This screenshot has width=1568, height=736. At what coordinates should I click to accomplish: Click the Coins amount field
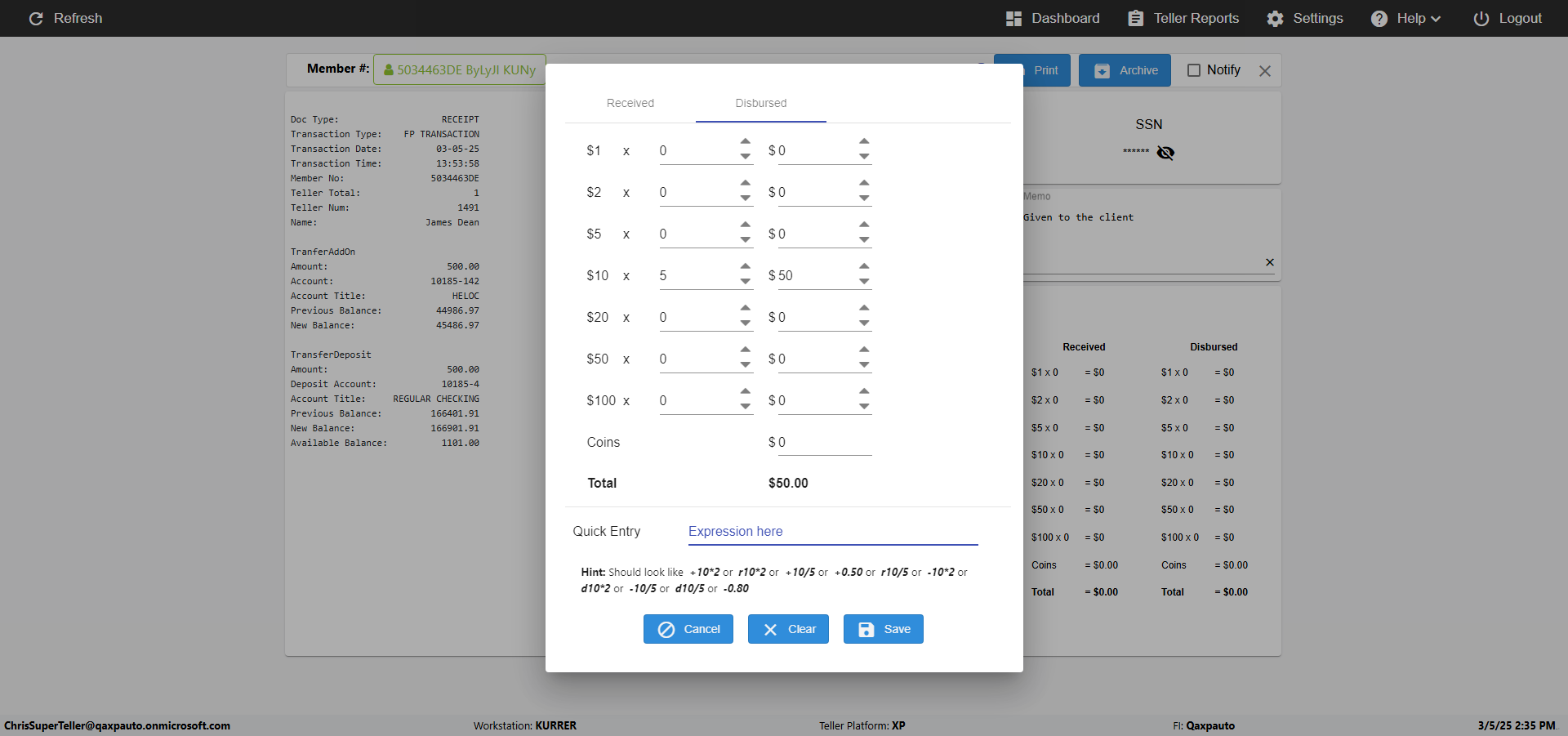click(825, 443)
